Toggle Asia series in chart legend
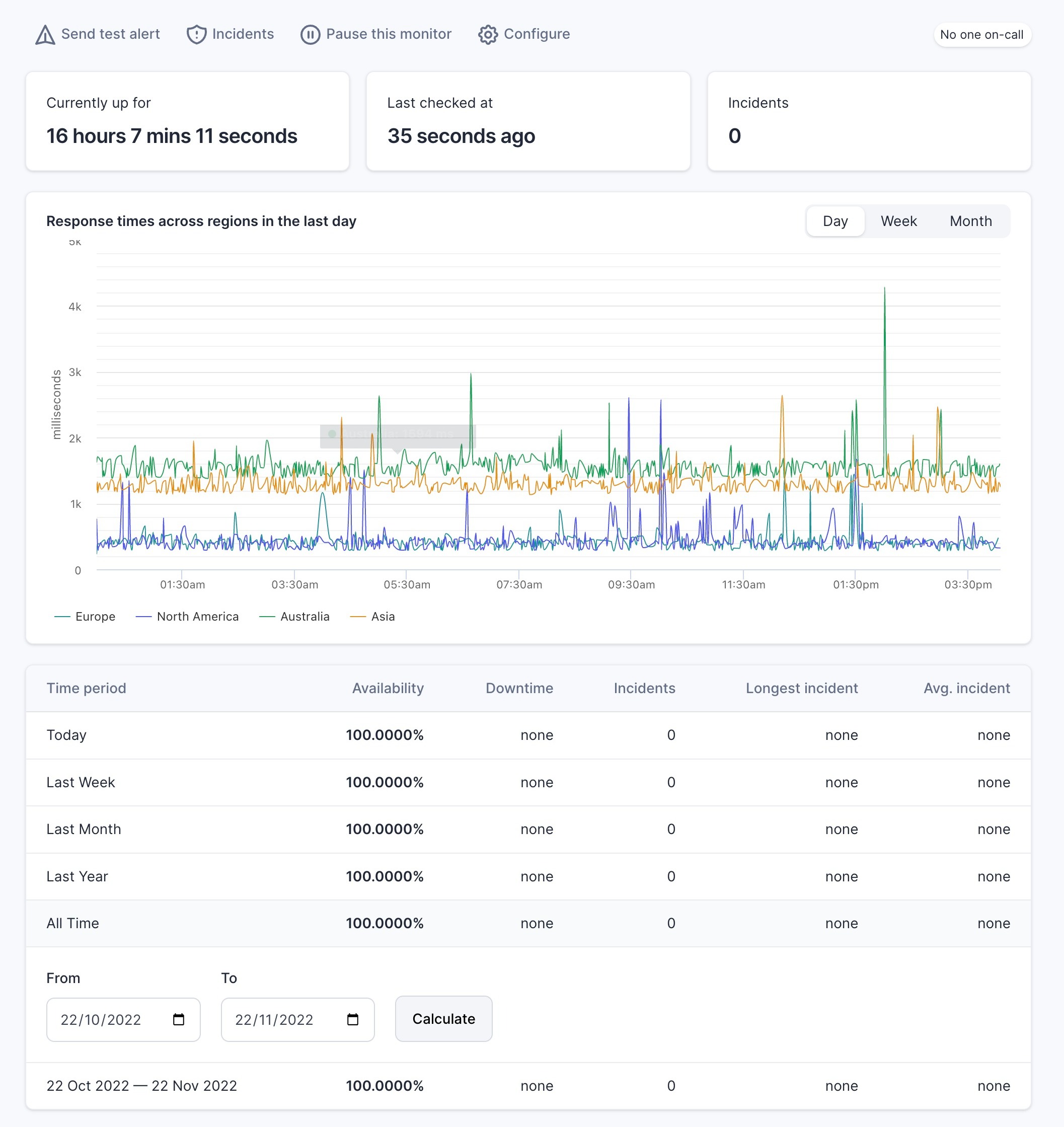1064x1127 pixels. [372, 617]
